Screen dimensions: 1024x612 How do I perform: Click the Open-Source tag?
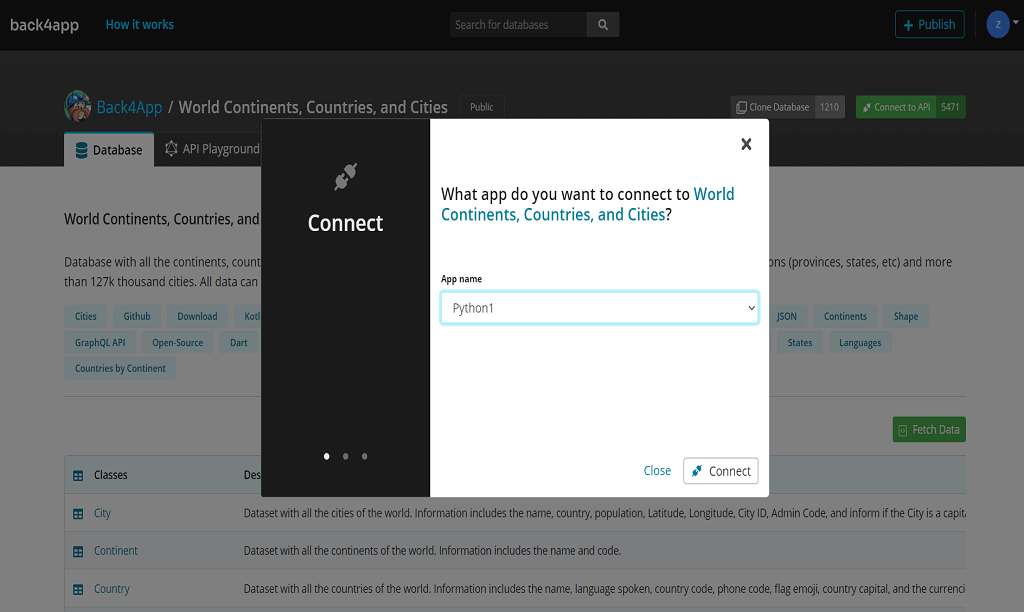pyautogui.click(x=178, y=342)
